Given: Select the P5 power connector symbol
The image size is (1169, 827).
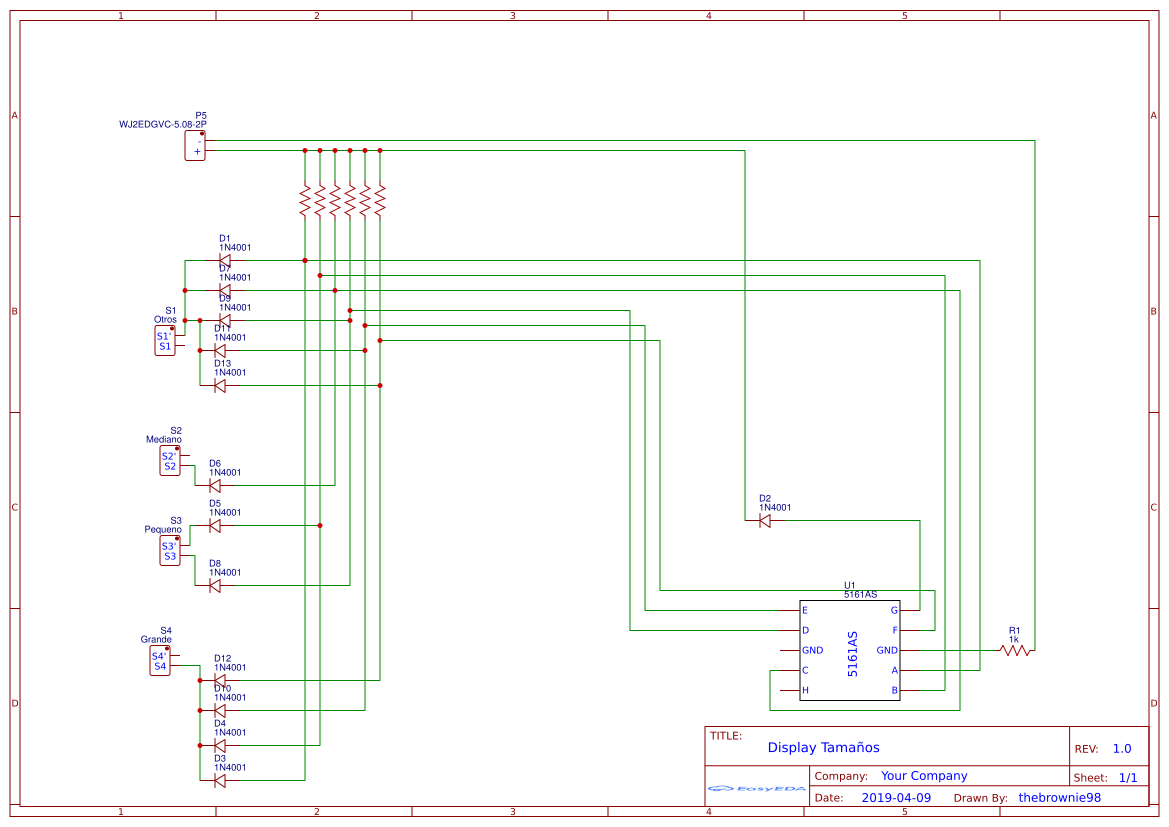Looking at the screenshot, I should pyautogui.click(x=195, y=146).
